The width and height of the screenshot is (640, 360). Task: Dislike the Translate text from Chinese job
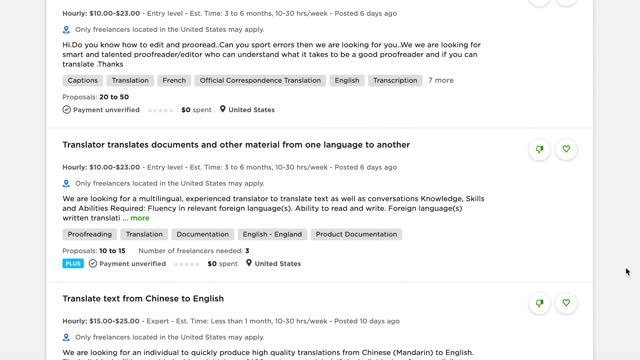pyautogui.click(x=540, y=303)
